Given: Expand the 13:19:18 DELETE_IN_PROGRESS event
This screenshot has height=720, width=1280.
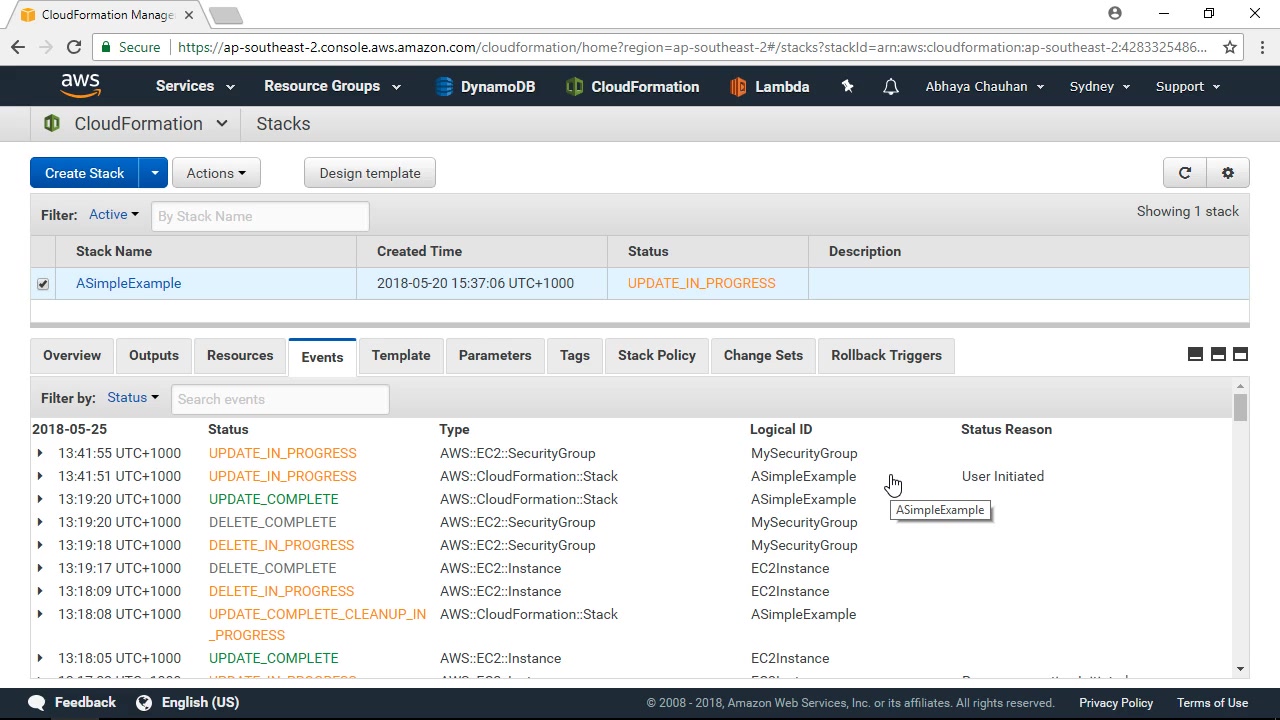Looking at the screenshot, I should point(40,545).
